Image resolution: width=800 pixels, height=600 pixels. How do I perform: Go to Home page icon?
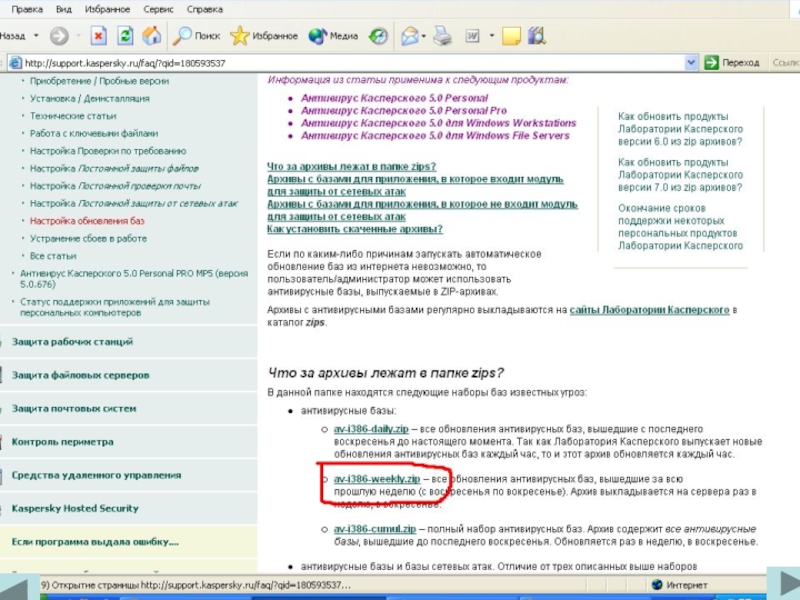click(152, 36)
